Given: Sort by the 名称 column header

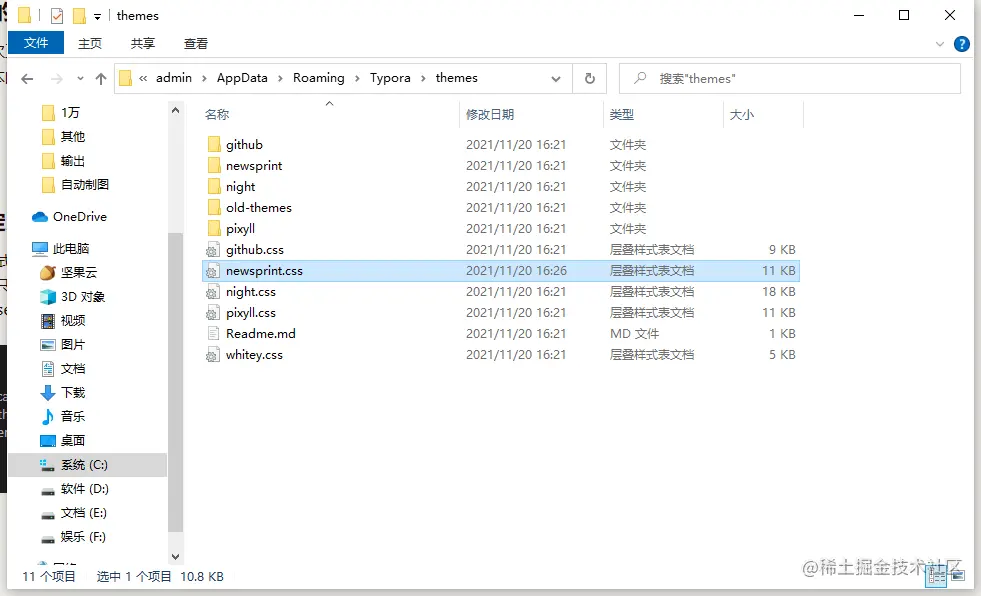Looking at the screenshot, I should coord(217,114).
